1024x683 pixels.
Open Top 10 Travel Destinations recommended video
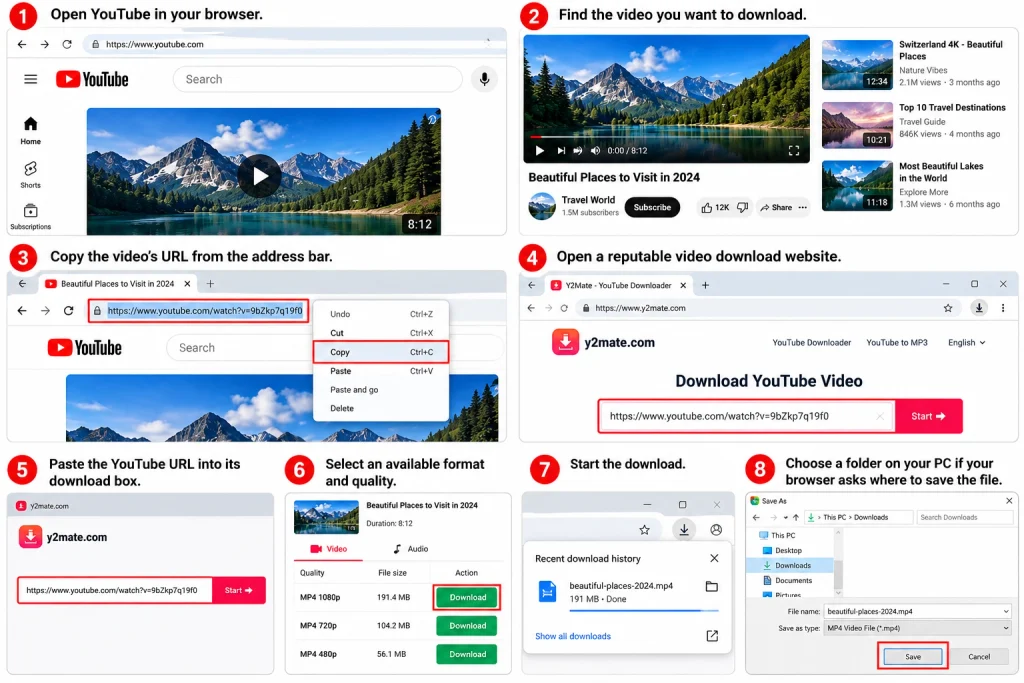pos(857,125)
